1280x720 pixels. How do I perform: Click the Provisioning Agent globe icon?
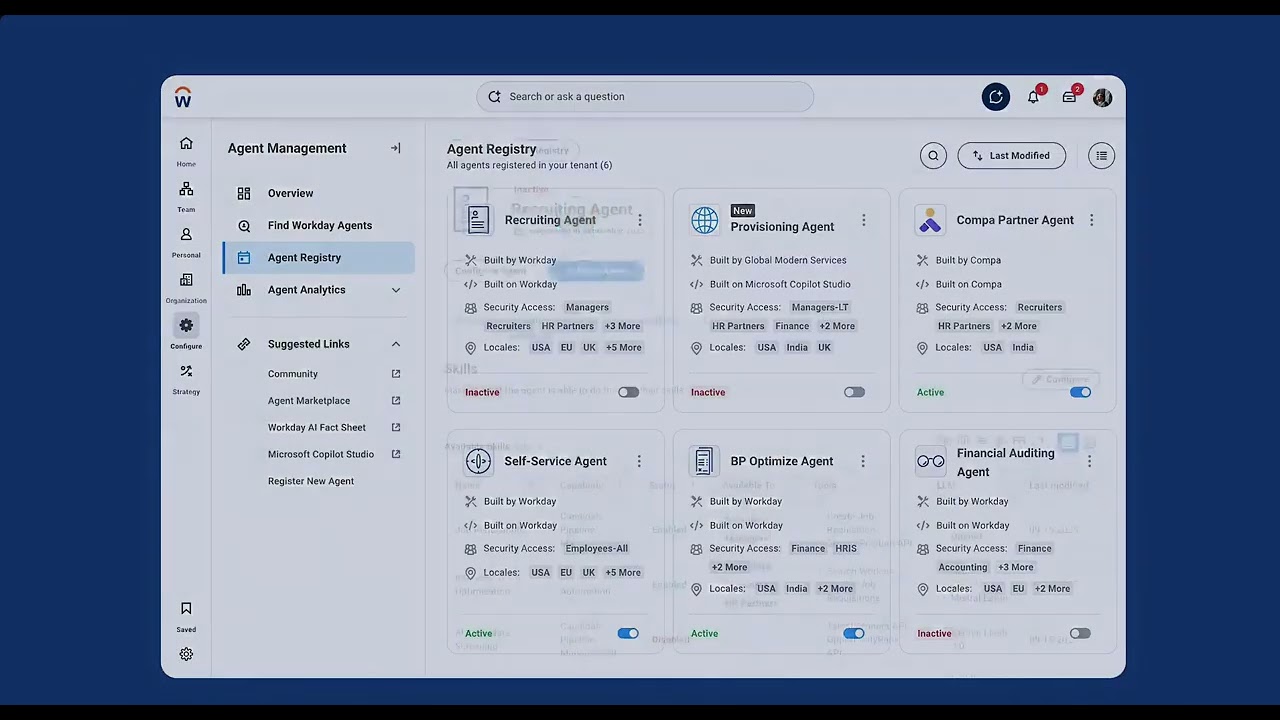click(705, 220)
